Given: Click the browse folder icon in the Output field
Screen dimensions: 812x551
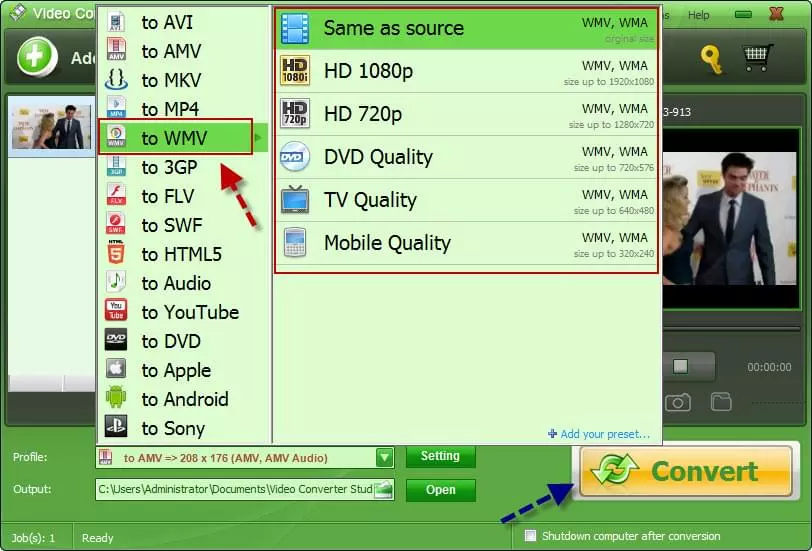Looking at the screenshot, I should click(x=384, y=489).
